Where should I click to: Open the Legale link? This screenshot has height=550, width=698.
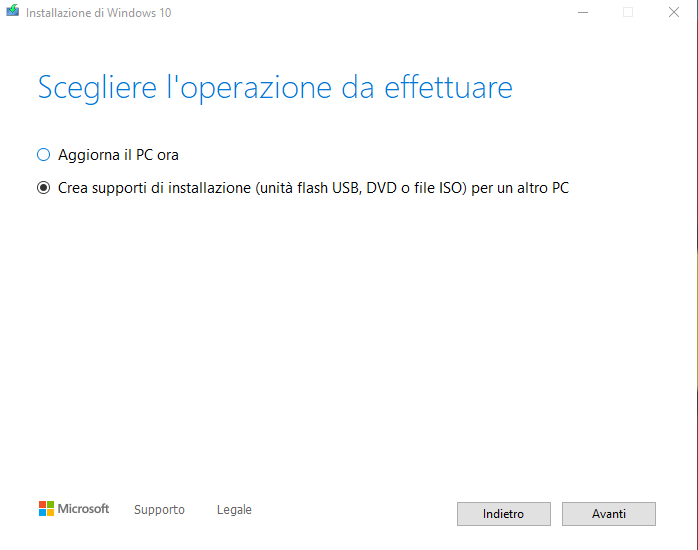point(234,510)
